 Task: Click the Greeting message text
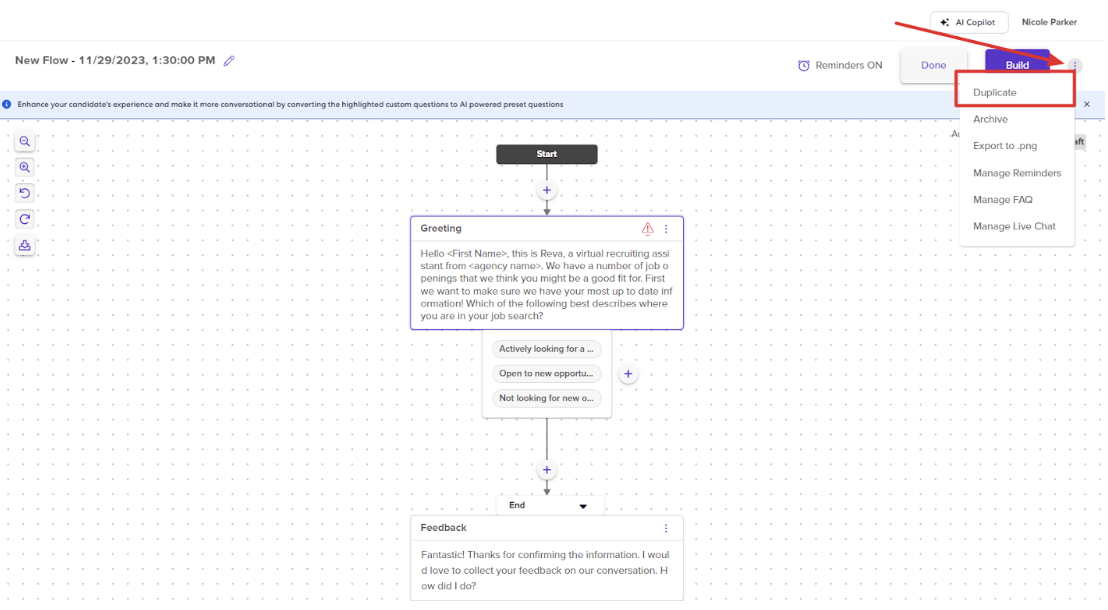[x=546, y=284]
